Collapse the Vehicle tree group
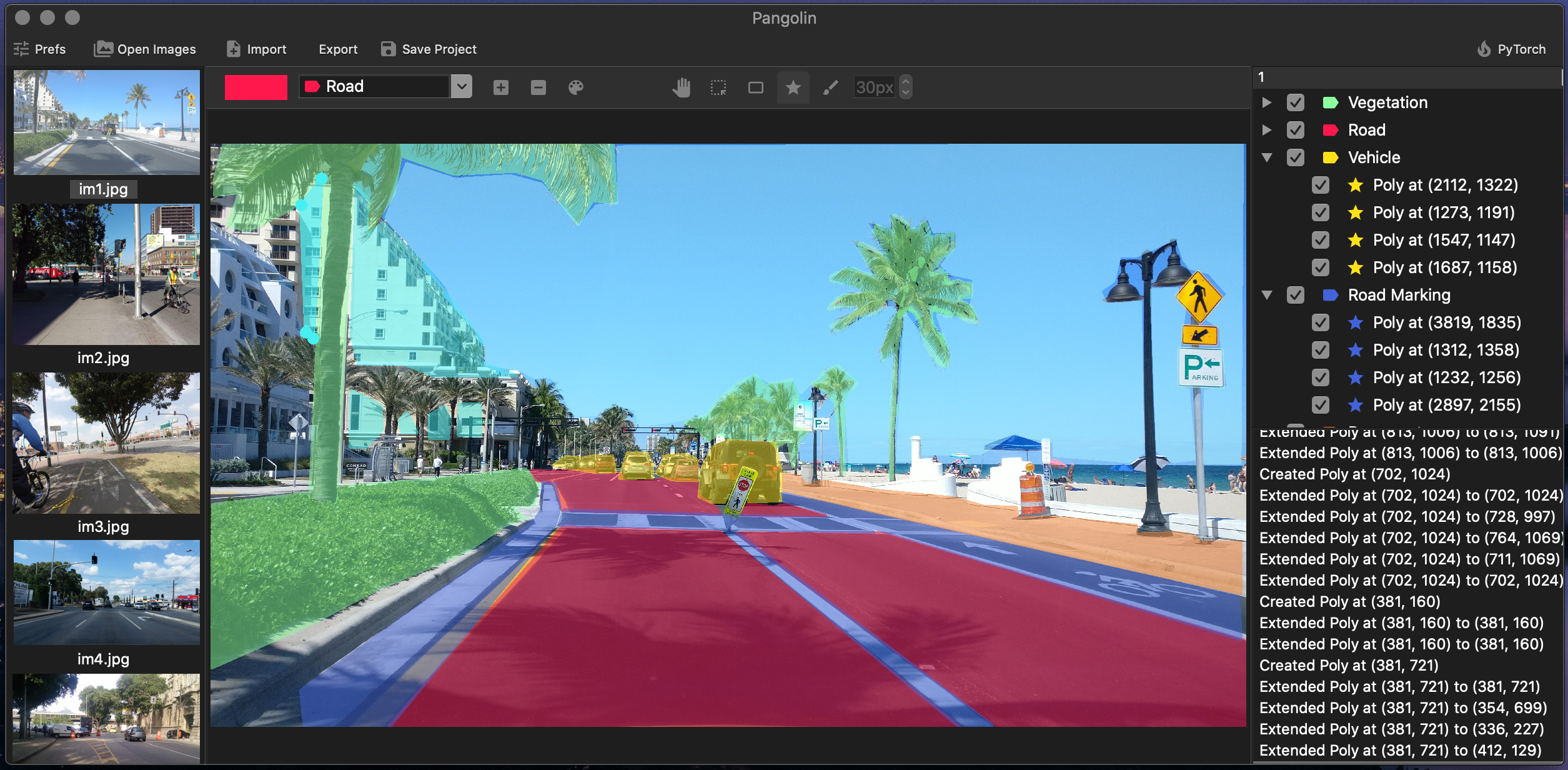The image size is (1568, 770). click(1267, 157)
